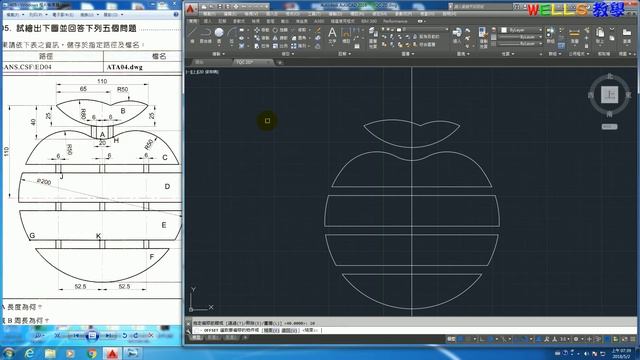The width and height of the screenshot is (640, 360).
Task: Toggle the grid display in status bar
Action: [x=460, y=340]
